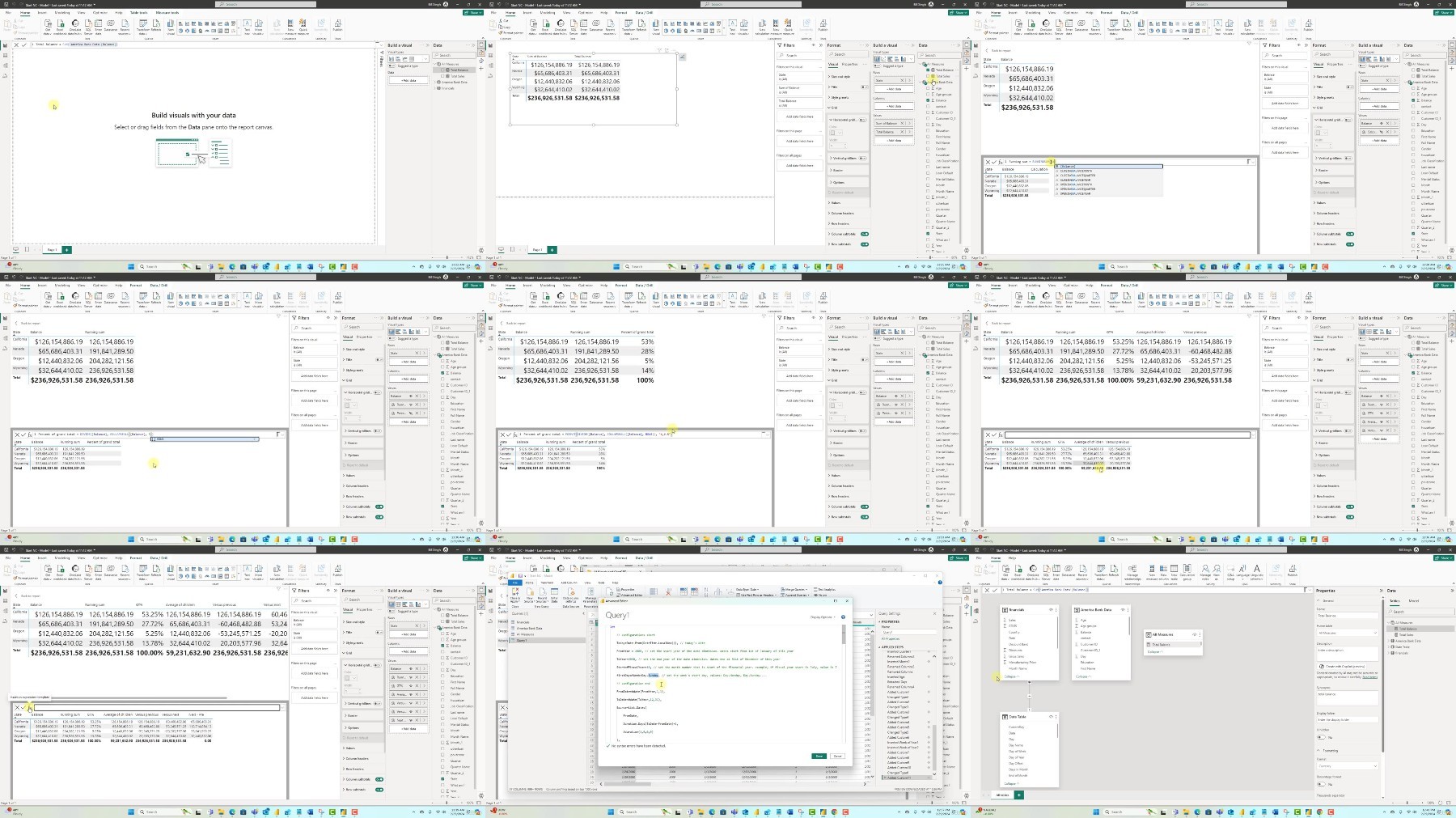In empty-canvas panel, click Text box icon
This screenshot has width=1456, height=818.
(x=247, y=27)
